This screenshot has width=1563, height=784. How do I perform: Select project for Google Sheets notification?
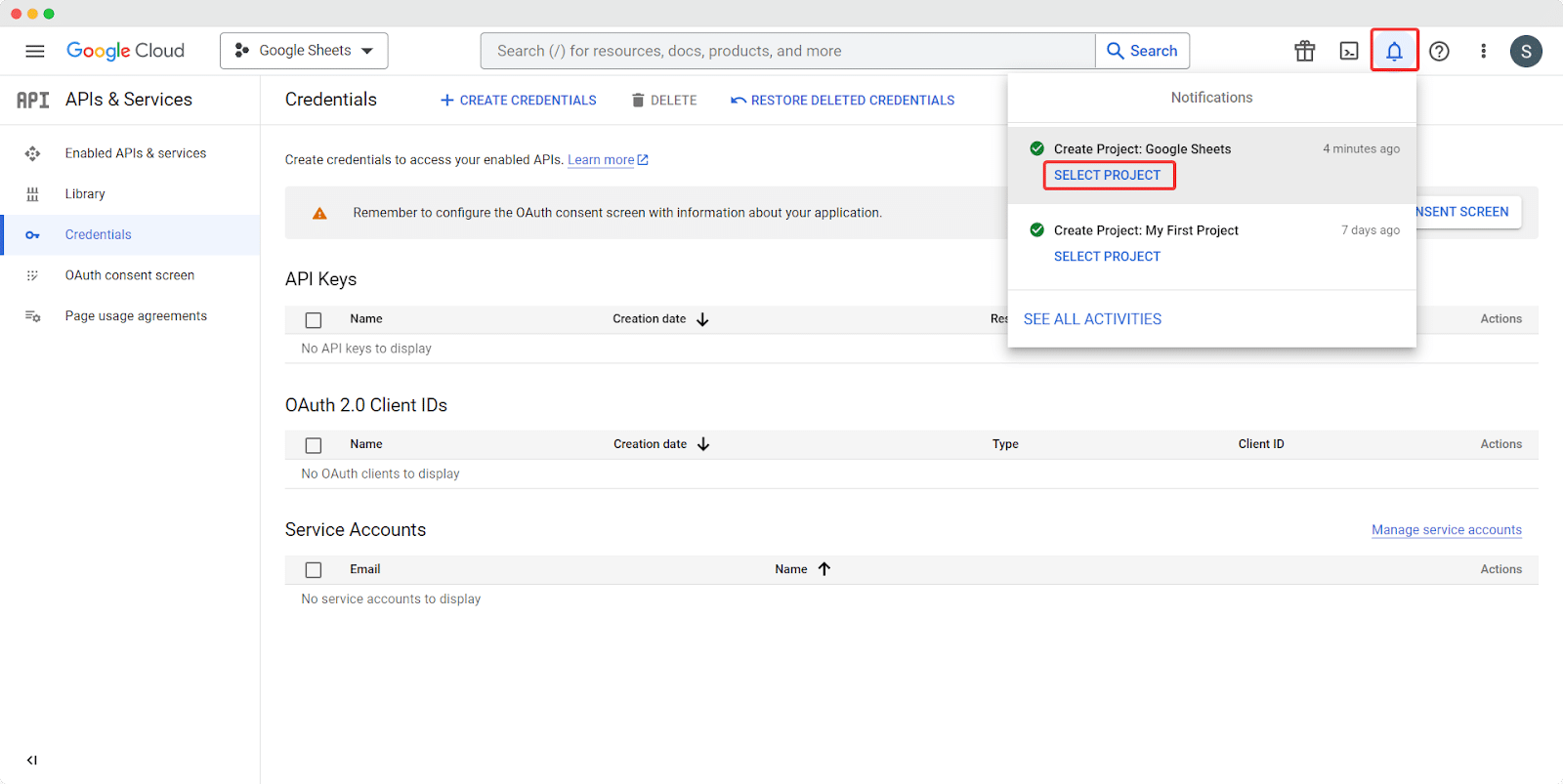point(1108,176)
